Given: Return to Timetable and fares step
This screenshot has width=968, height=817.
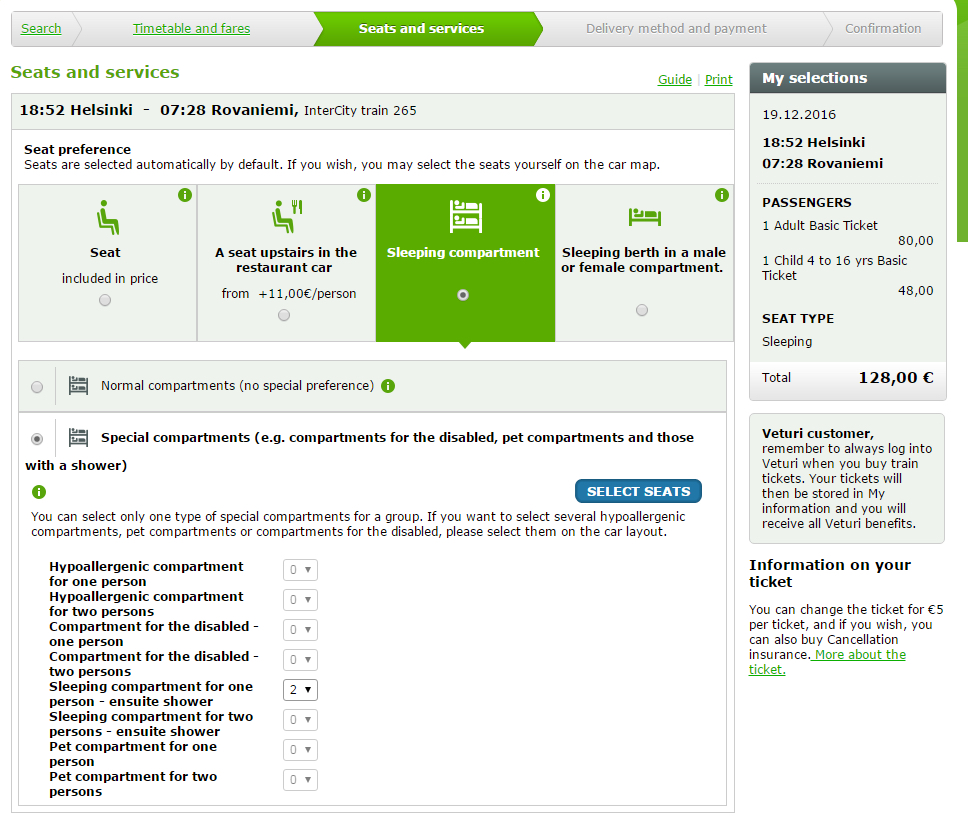Looking at the screenshot, I should 191,29.
